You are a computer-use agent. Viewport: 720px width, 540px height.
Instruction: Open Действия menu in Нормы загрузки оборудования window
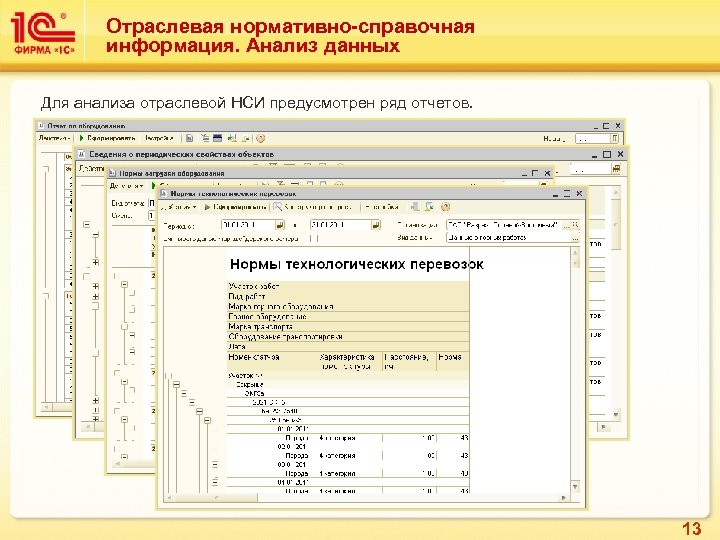[x=126, y=186]
